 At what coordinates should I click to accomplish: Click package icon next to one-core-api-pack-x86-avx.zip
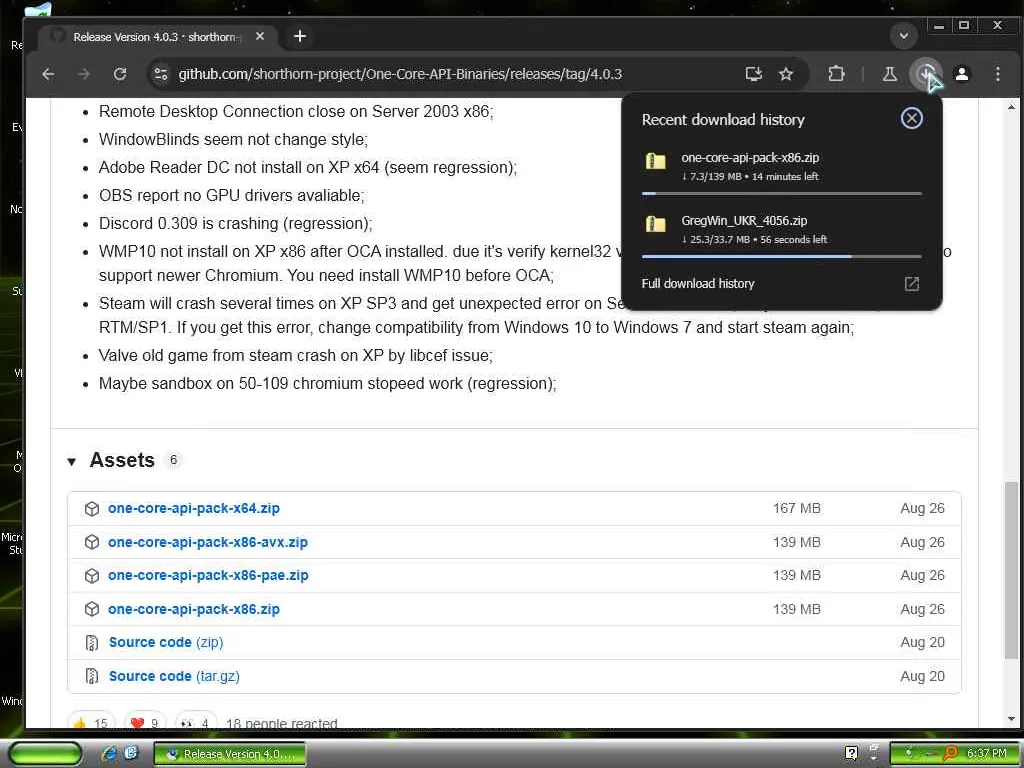(92, 542)
